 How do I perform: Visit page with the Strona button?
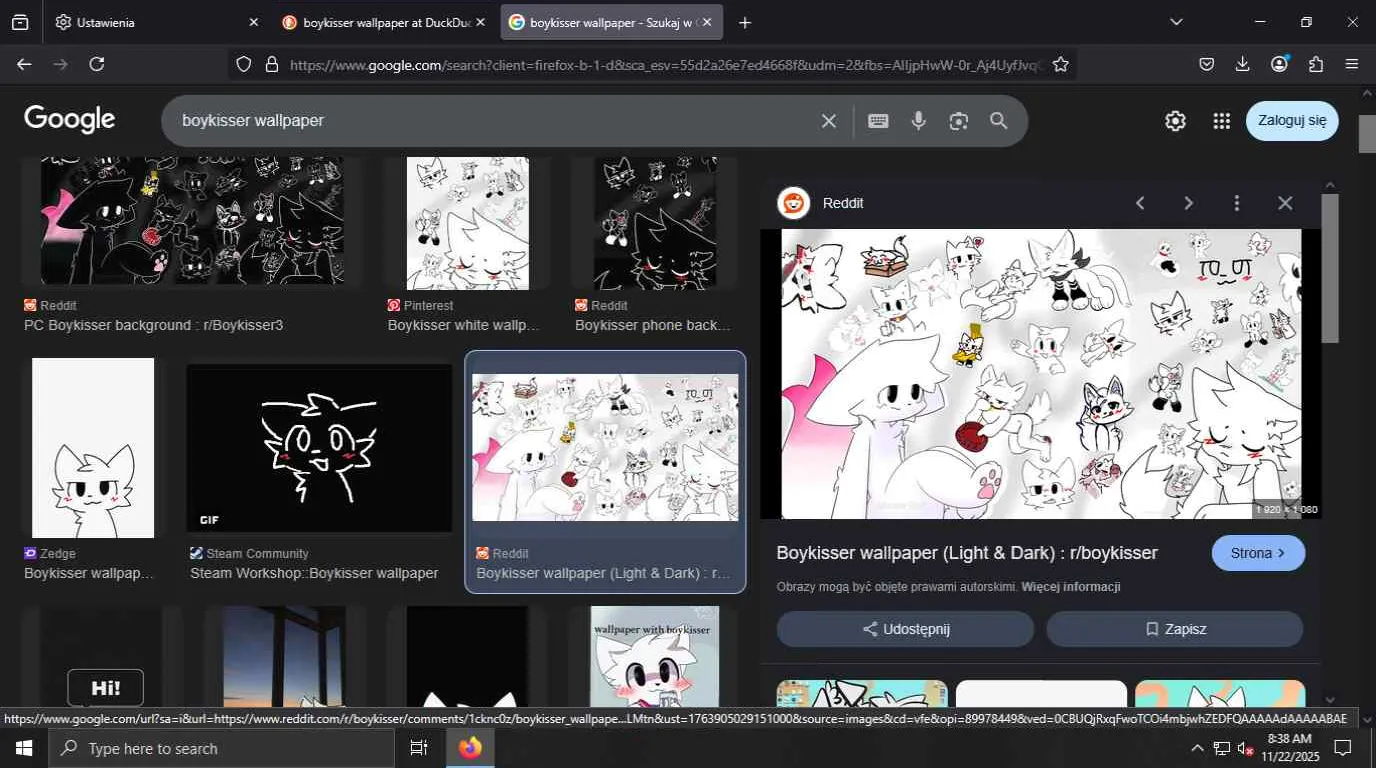[x=1258, y=553]
